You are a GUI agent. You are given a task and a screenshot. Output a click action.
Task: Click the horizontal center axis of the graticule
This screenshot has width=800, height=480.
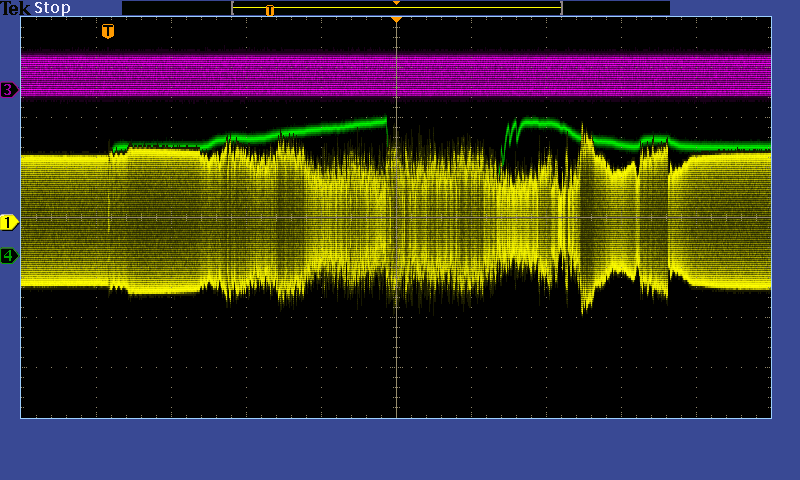click(200, 218)
